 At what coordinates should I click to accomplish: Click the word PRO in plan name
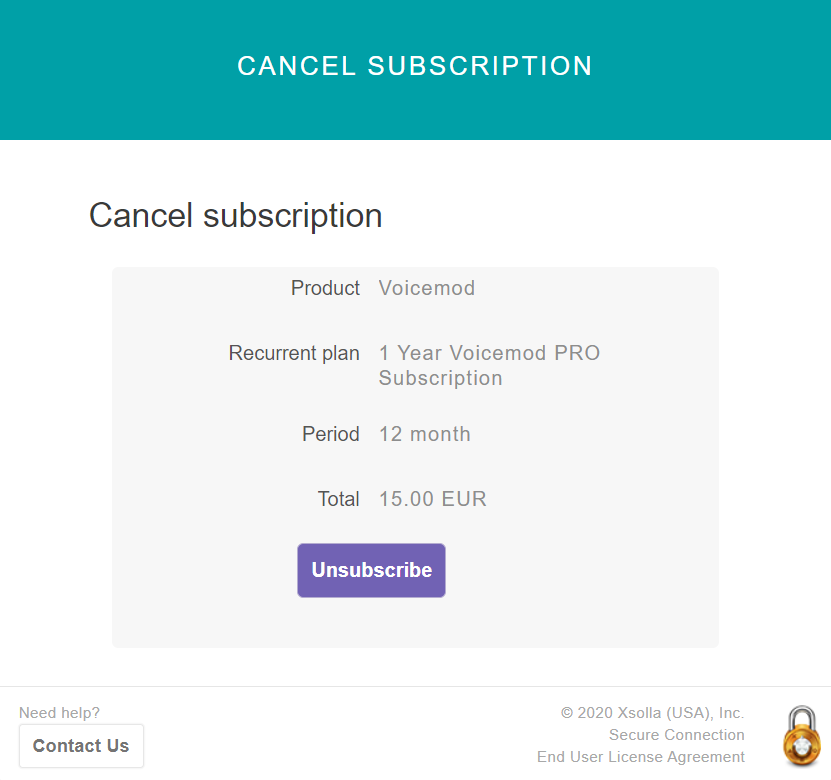pos(577,353)
